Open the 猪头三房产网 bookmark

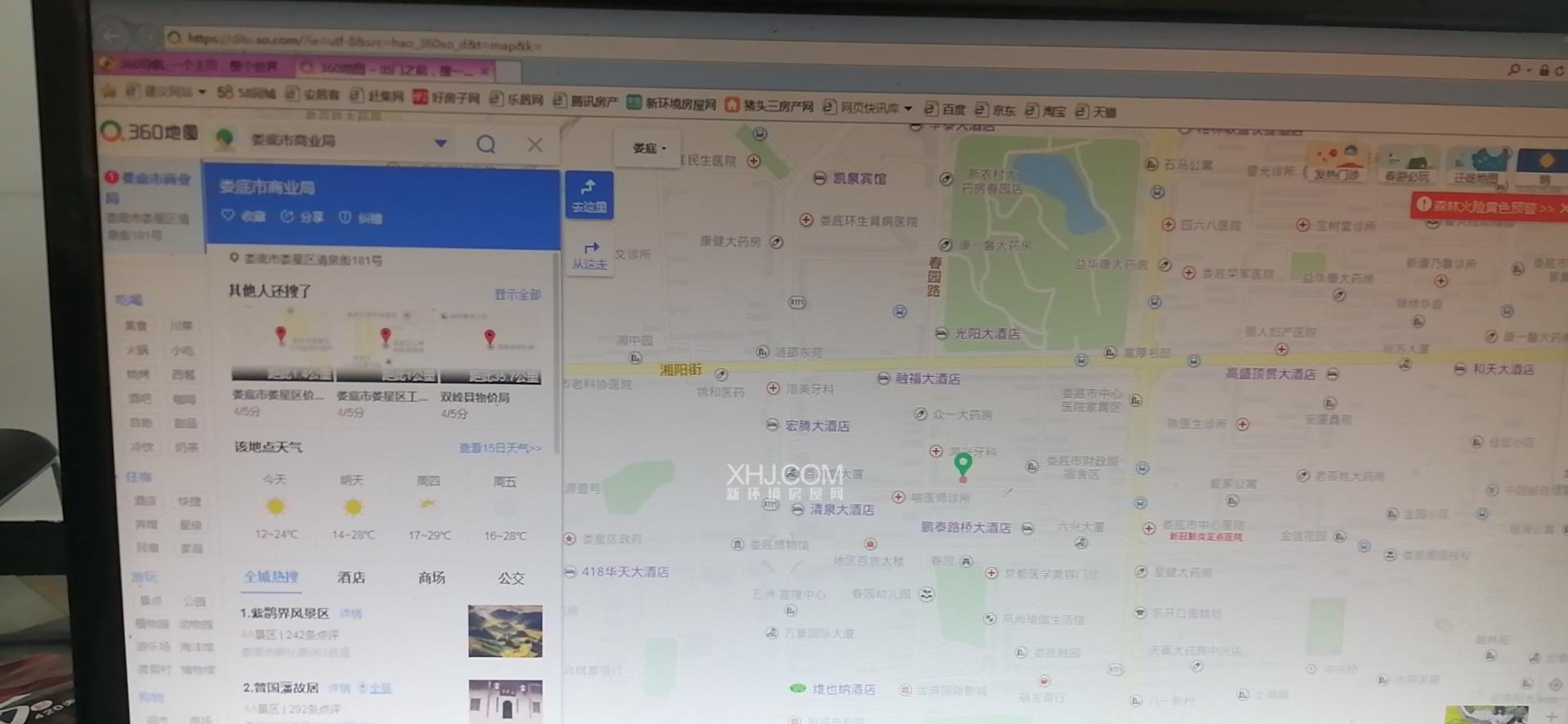[769, 105]
